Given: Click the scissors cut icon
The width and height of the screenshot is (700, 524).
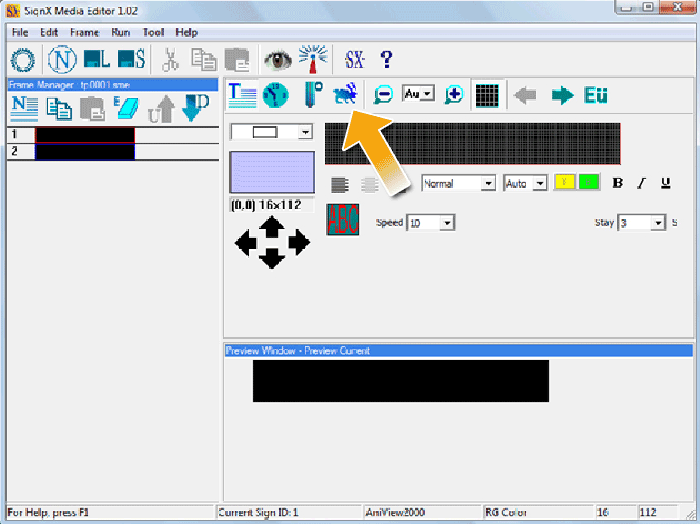Looking at the screenshot, I should (x=170, y=59).
